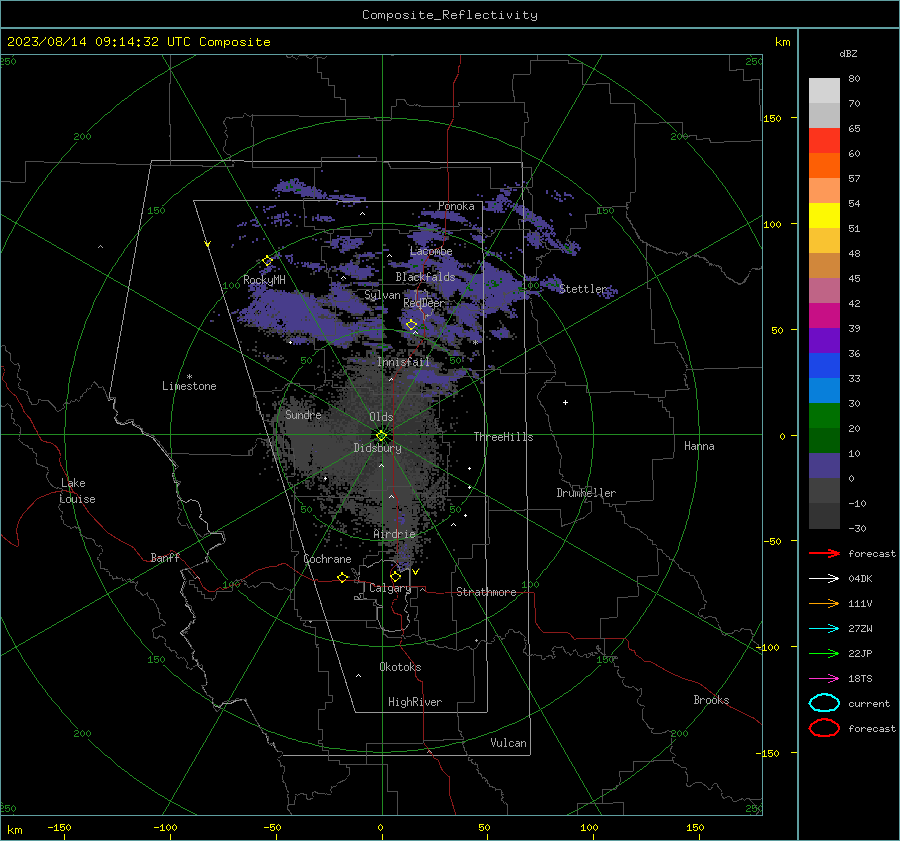Select the yellow diamond marker below Cochrane
The image size is (900, 841).
point(342,577)
